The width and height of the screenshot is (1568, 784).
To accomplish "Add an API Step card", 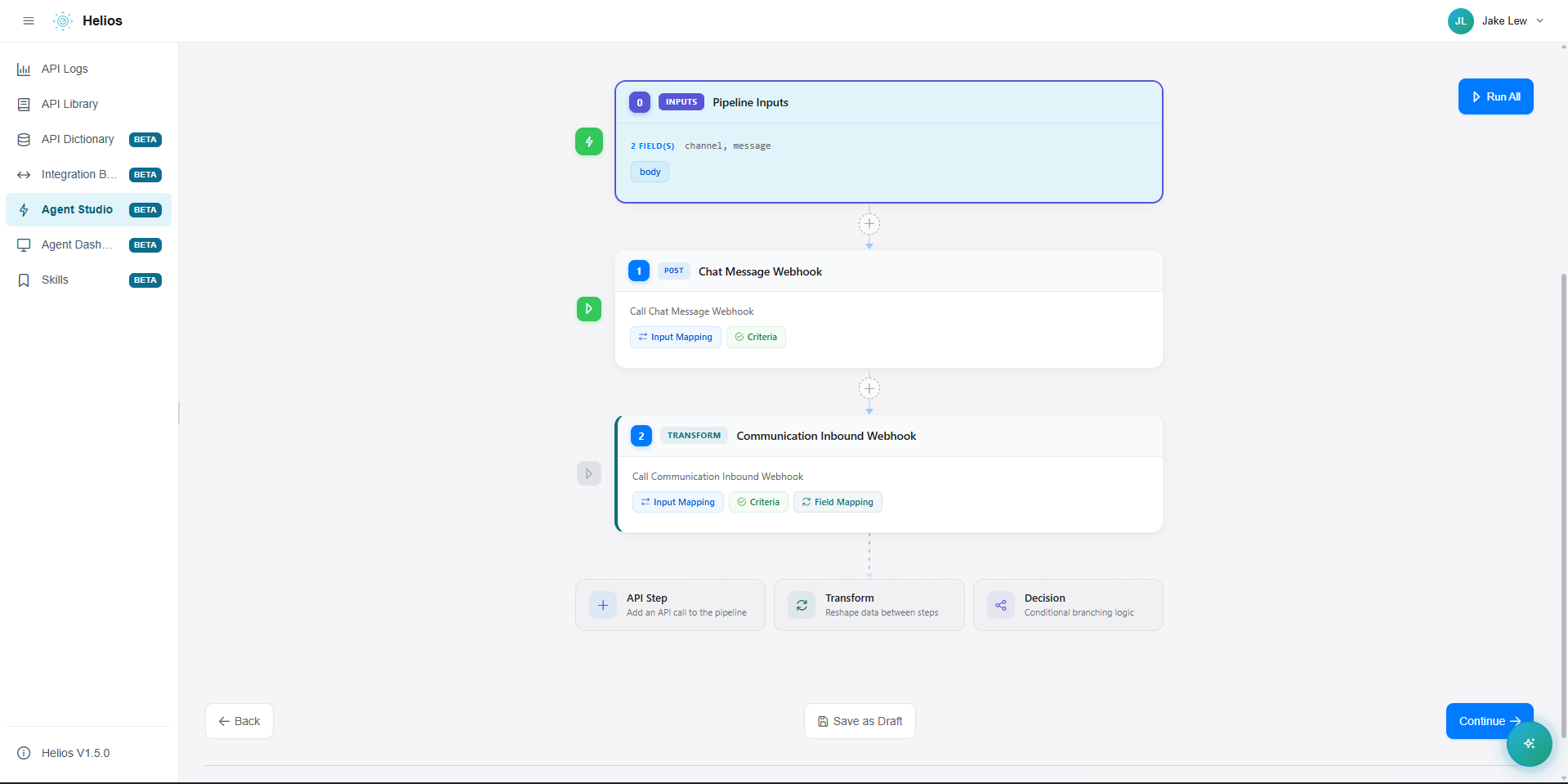I will click(x=670, y=605).
